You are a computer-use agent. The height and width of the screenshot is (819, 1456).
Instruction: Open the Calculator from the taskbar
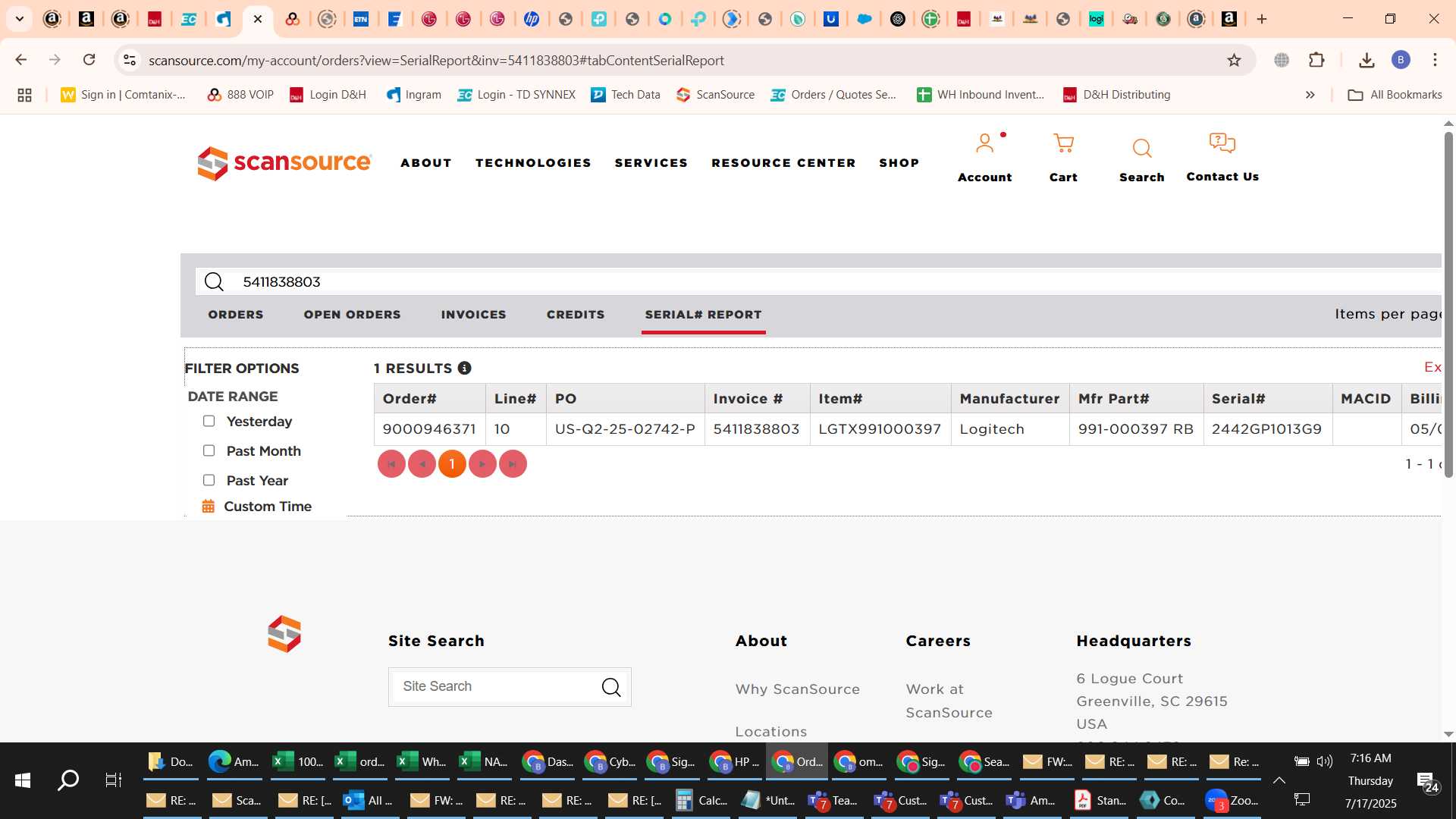(701, 800)
